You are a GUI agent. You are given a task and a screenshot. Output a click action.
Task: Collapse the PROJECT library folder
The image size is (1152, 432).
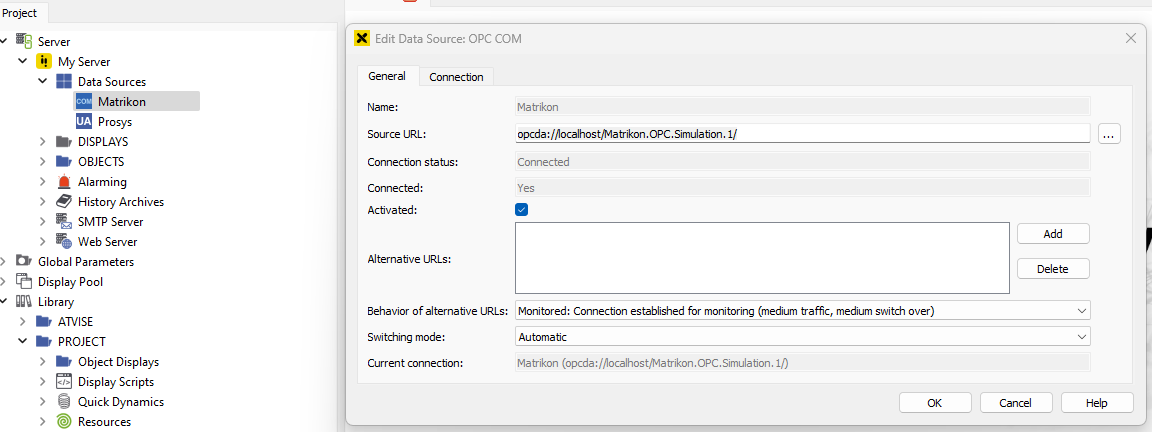coord(23,341)
